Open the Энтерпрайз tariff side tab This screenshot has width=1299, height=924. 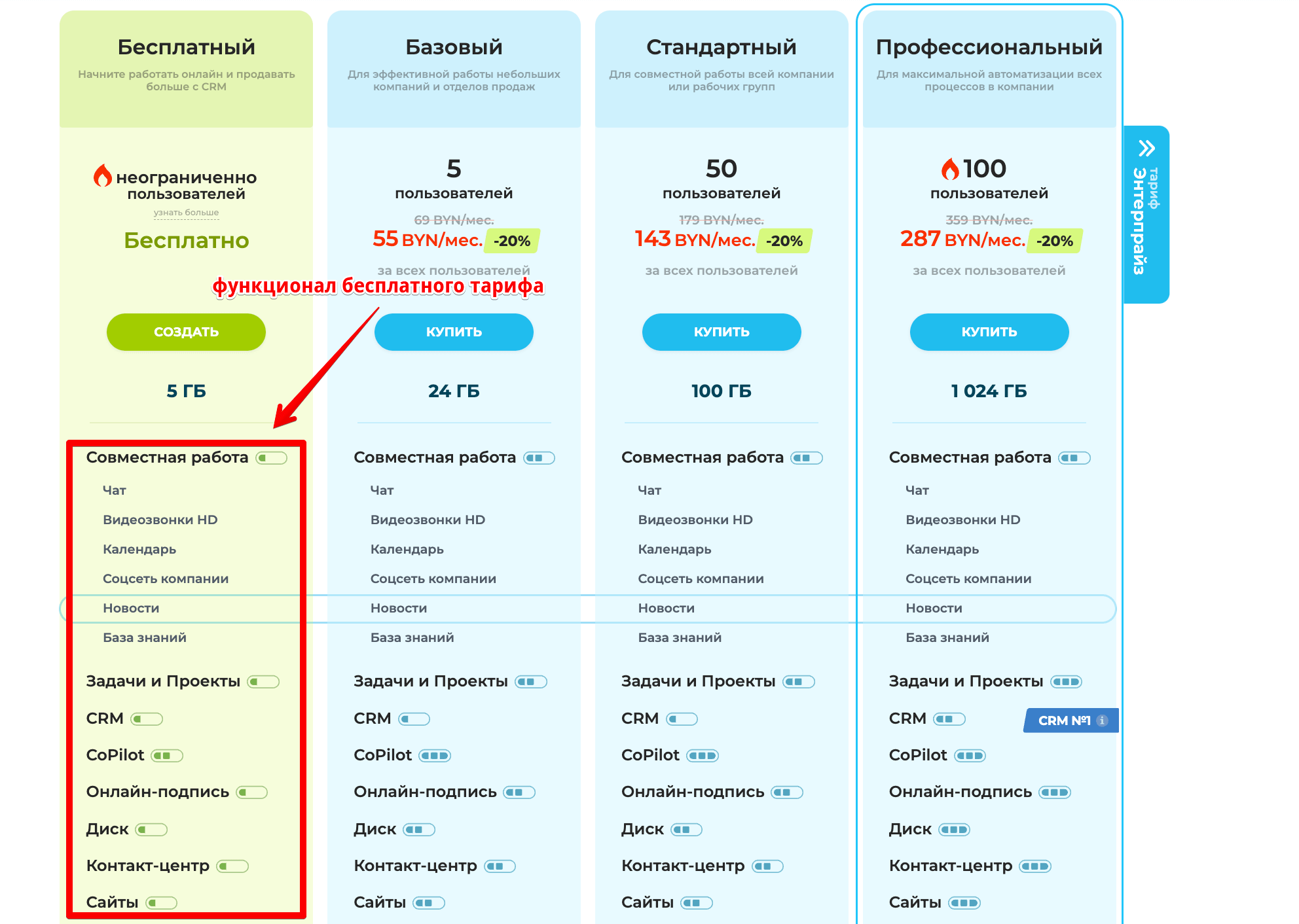coord(1146,215)
